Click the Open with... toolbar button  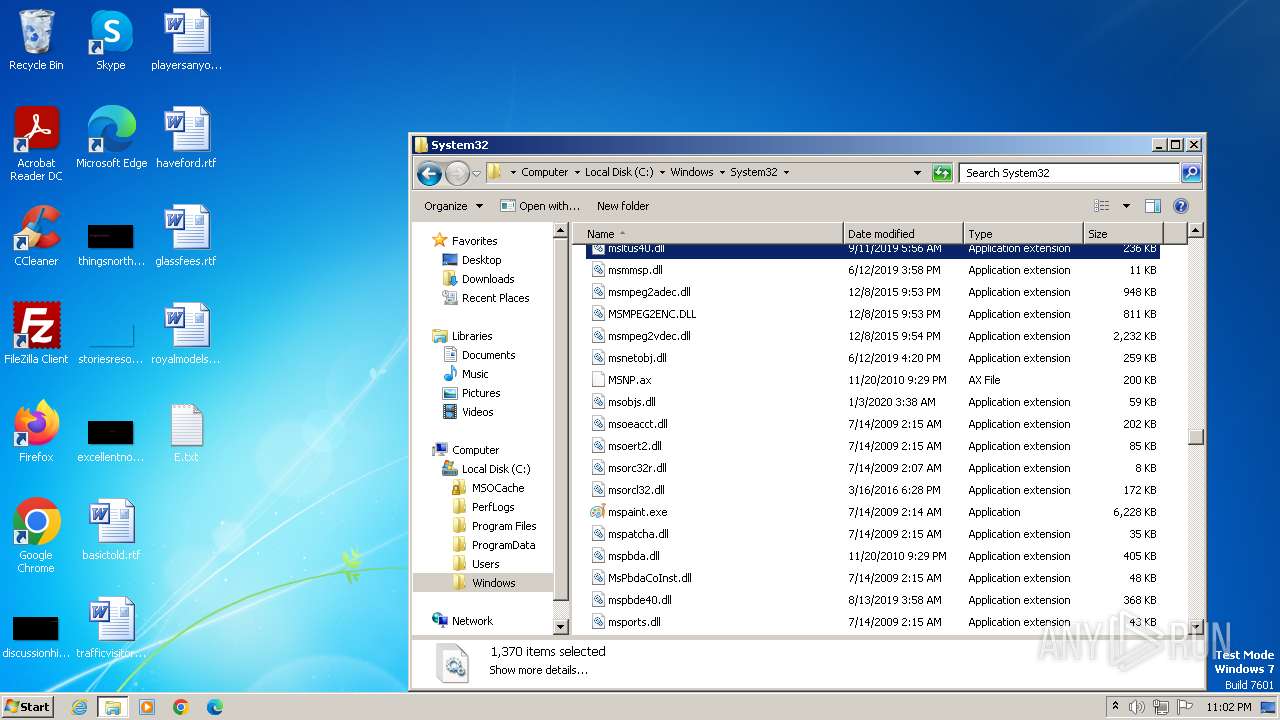tap(540, 206)
